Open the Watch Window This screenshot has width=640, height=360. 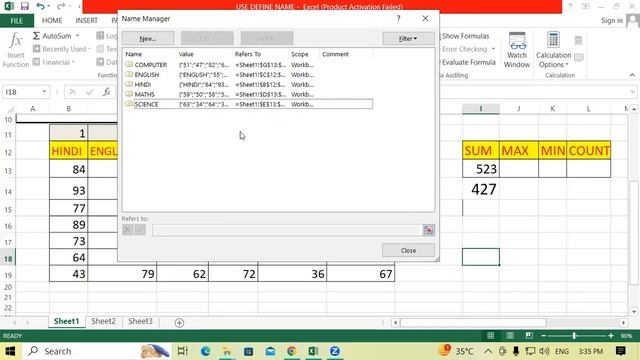(x=517, y=50)
